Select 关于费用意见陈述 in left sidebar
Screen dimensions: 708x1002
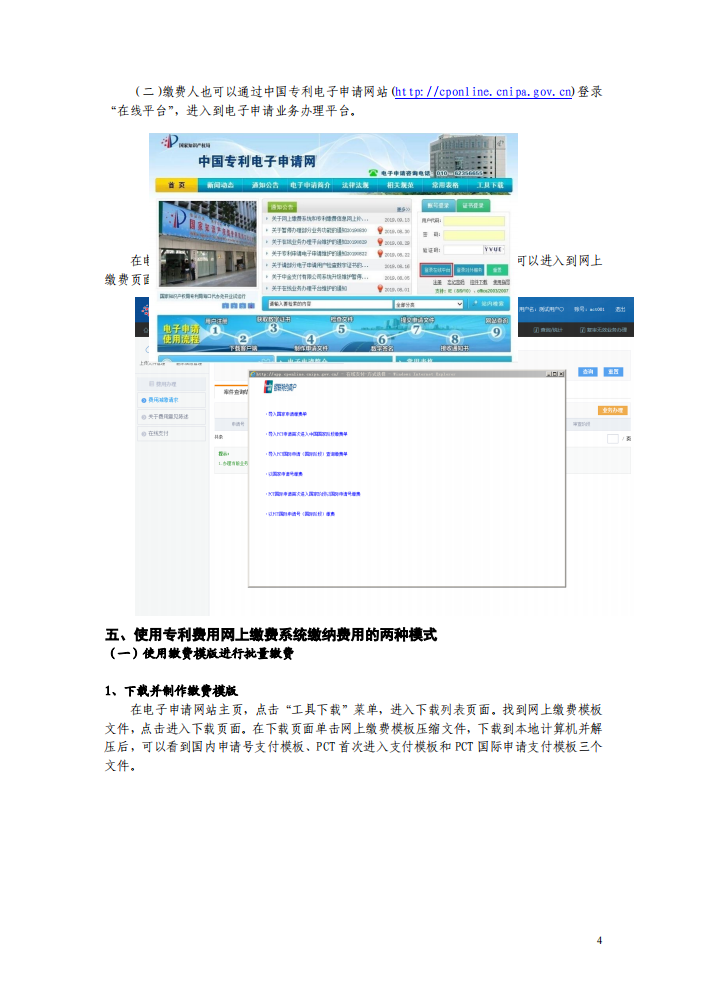coord(173,417)
